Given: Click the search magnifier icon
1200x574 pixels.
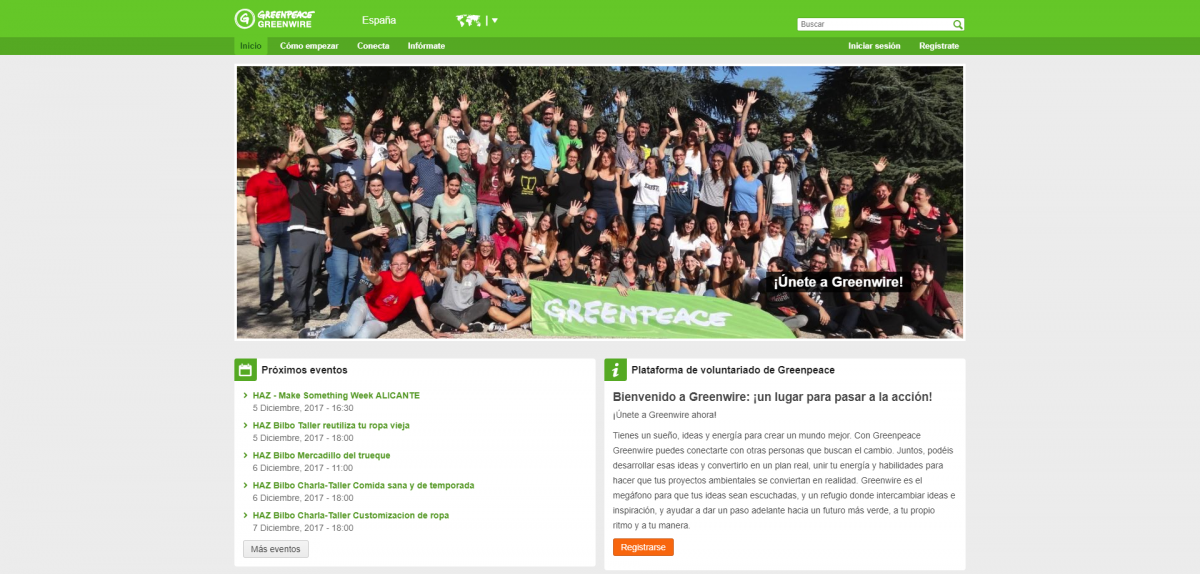Looking at the screenshot, I should coord(957,24).
